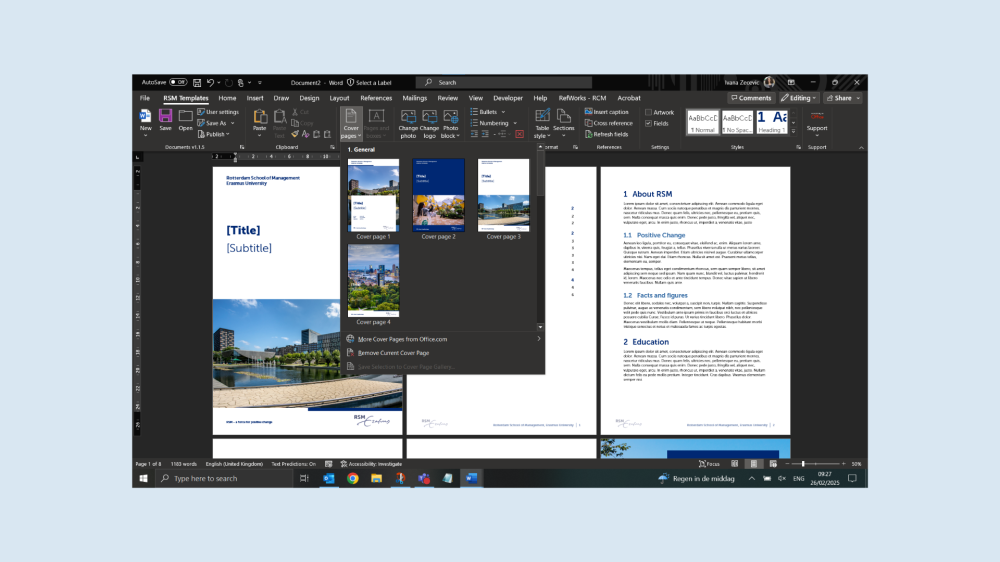Open the Editing mode dropdown
Screen dimensions: 1000x562
coord(800,98)
